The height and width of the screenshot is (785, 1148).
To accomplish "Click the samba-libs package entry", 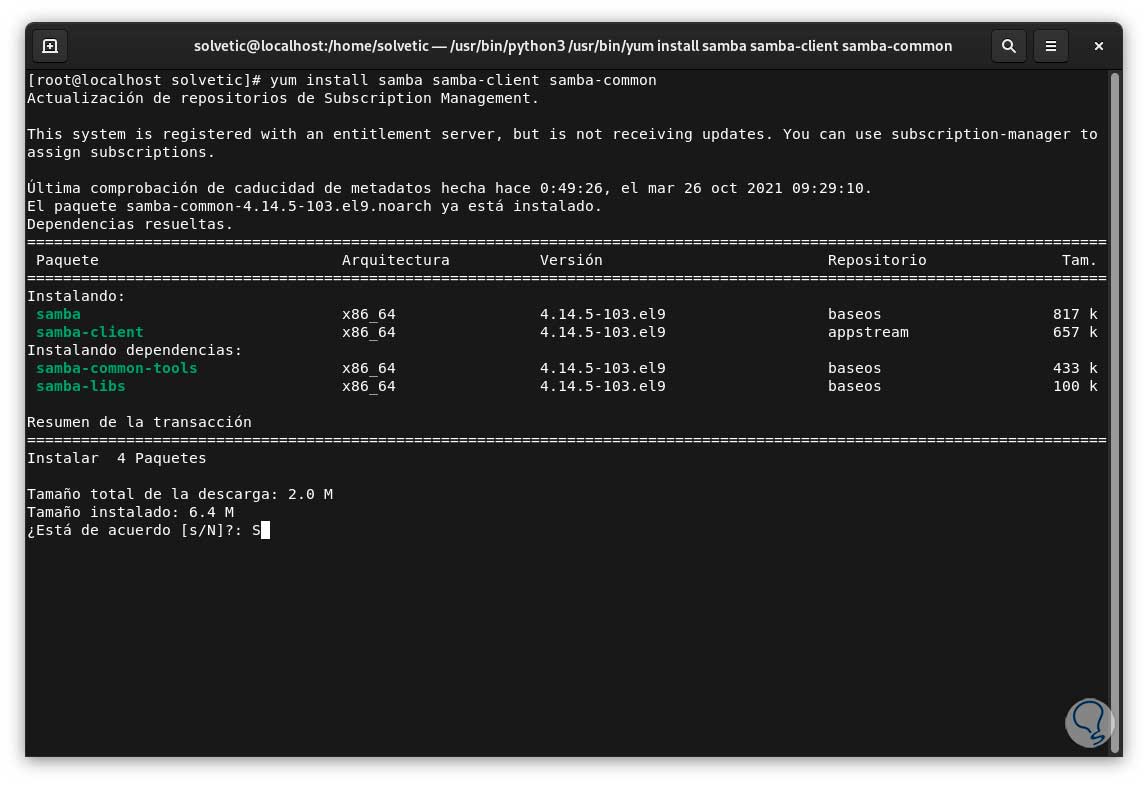I will click(81, 386).
